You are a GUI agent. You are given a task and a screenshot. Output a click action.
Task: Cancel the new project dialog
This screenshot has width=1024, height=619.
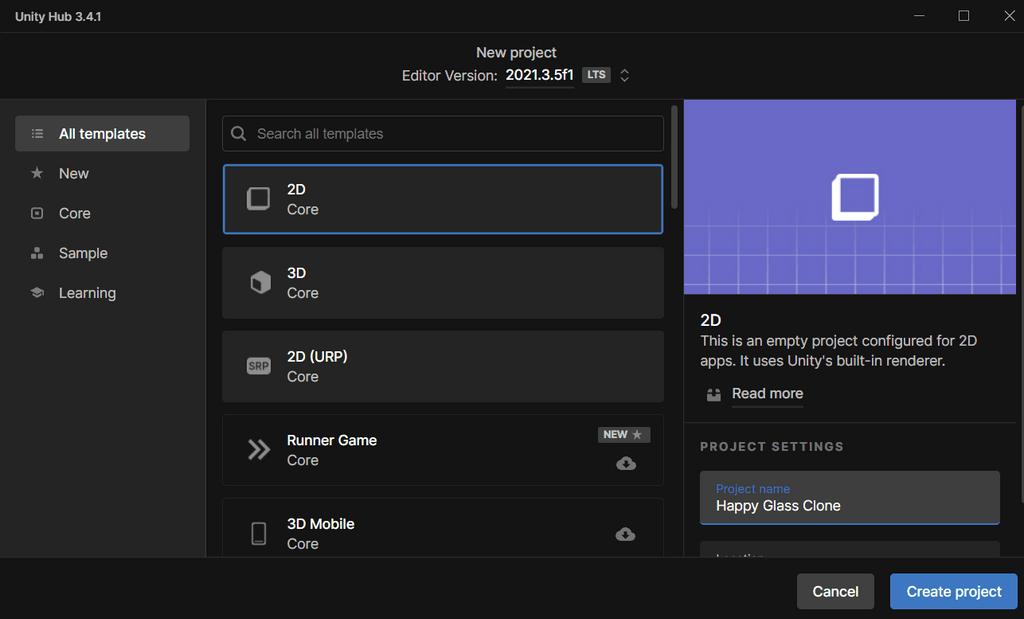(835, 592)
